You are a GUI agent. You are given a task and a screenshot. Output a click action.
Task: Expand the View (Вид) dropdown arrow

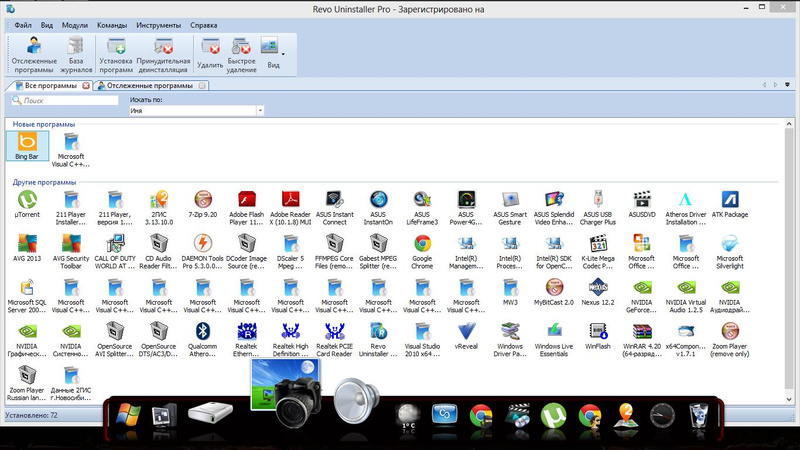coord(283,53)
